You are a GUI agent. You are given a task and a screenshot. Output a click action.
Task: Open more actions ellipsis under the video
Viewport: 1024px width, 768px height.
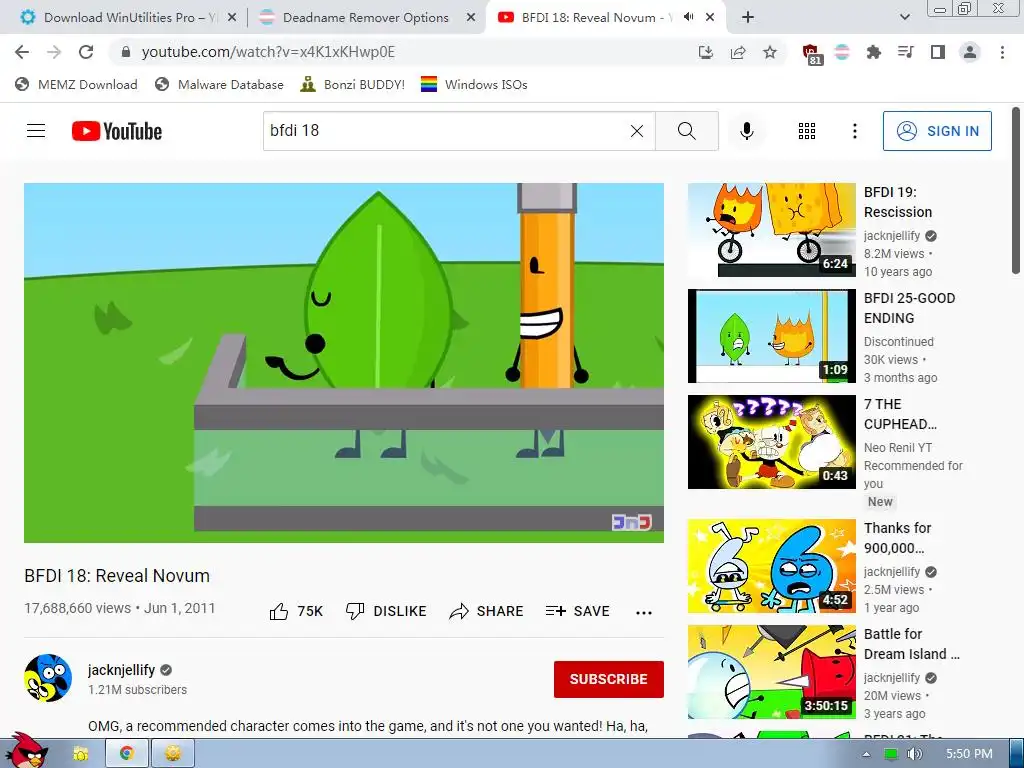[644, 613]
